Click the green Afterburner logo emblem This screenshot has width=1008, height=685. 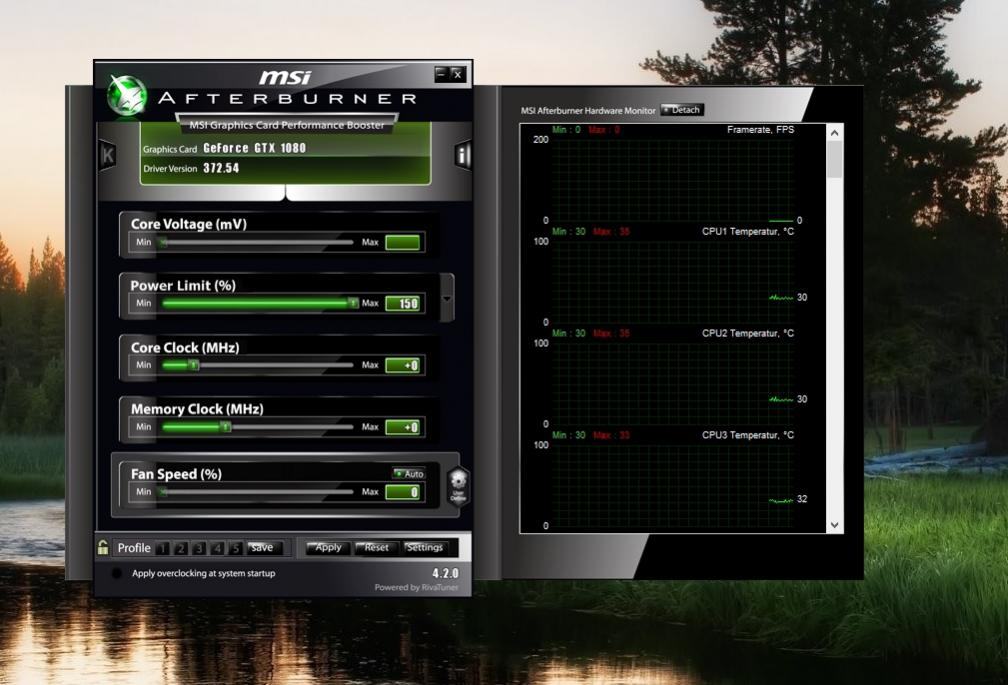[x=127, y=96]
